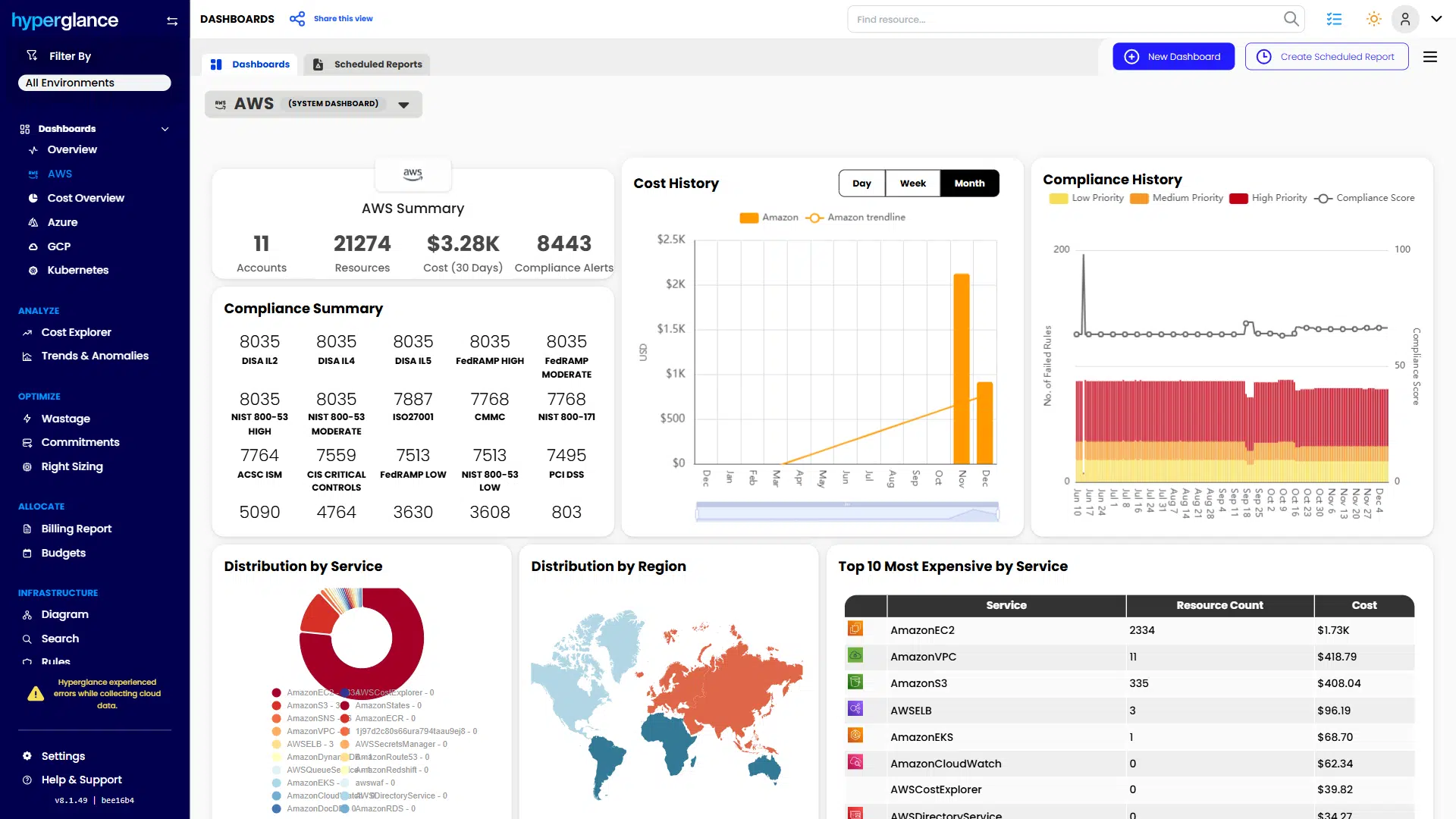Switch Cost History to Day view

click(x=861, y=184)
